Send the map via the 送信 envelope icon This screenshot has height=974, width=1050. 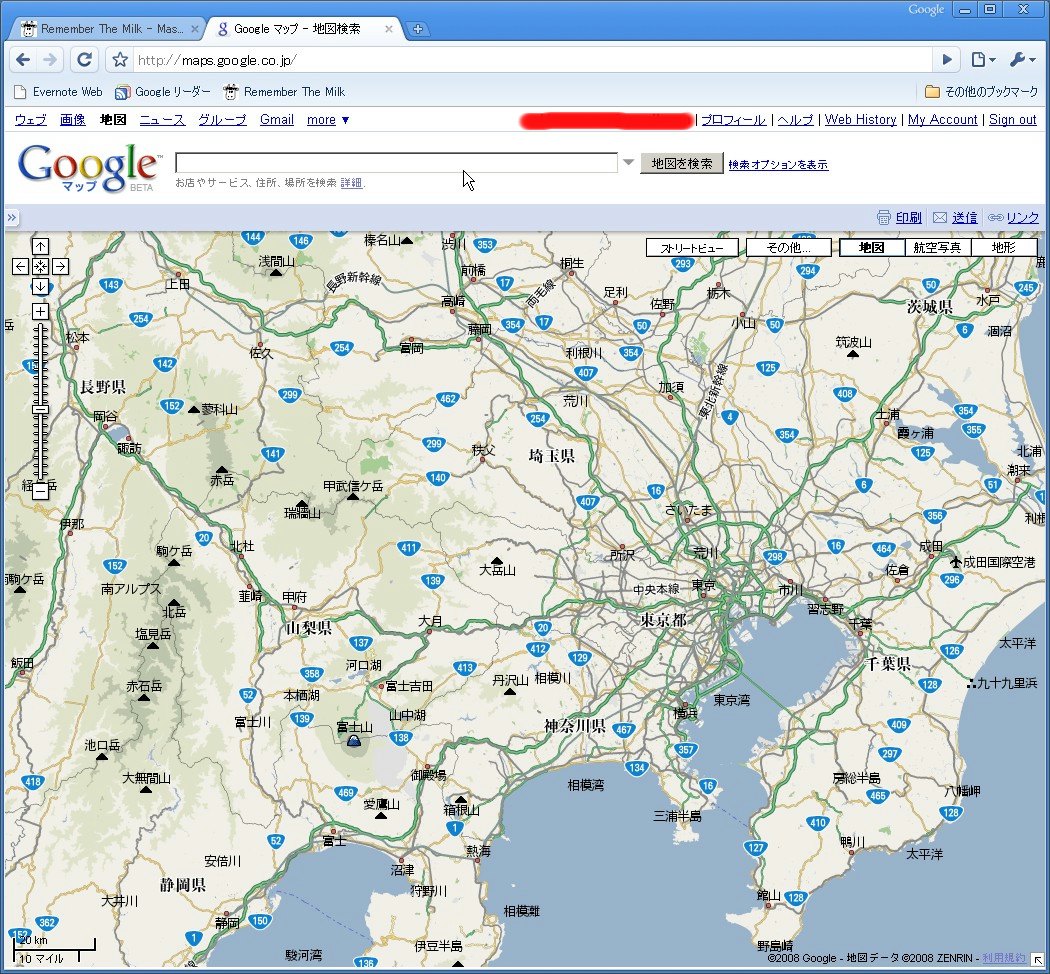point(940,218)
